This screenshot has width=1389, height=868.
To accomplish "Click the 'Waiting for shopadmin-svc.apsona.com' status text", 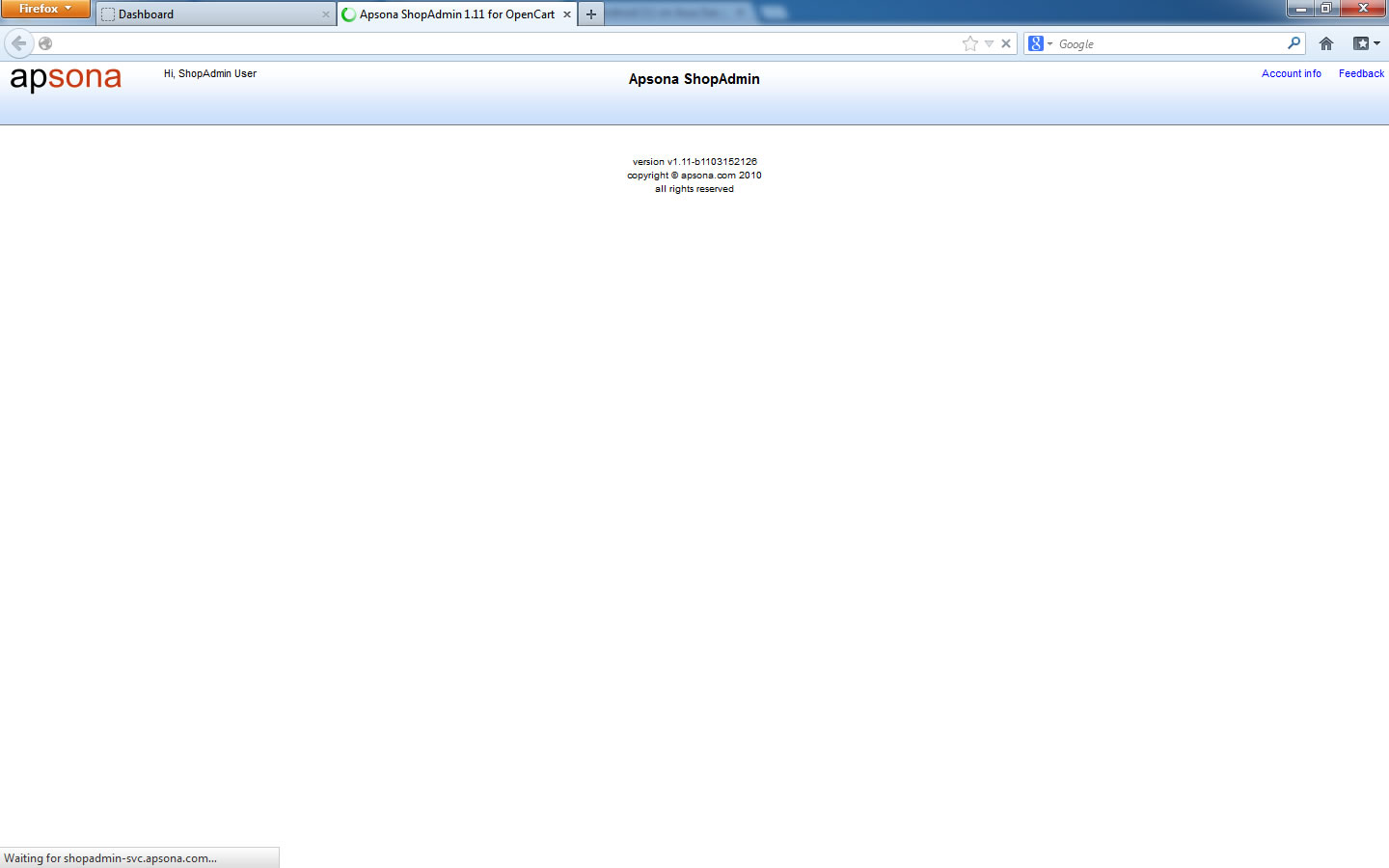I will (110, 858).
